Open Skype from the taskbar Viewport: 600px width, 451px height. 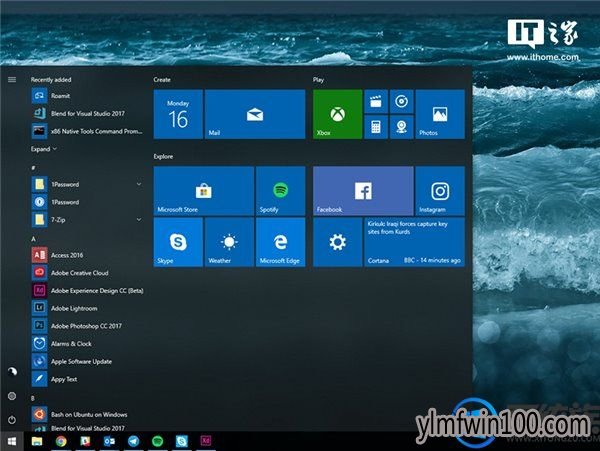(x=182, y=441)
